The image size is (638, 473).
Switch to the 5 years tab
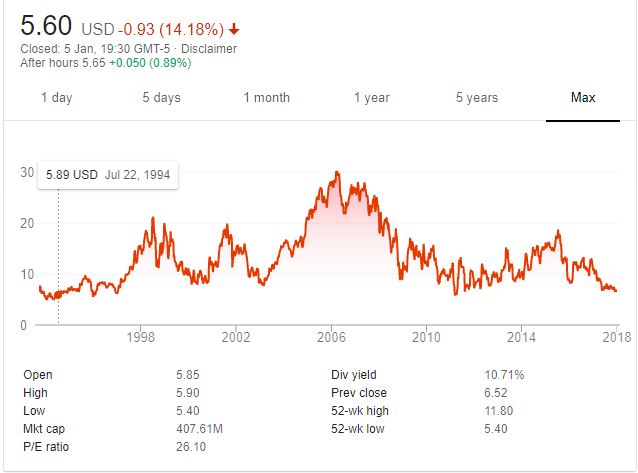pyautogui.click(x=477, y=98)
